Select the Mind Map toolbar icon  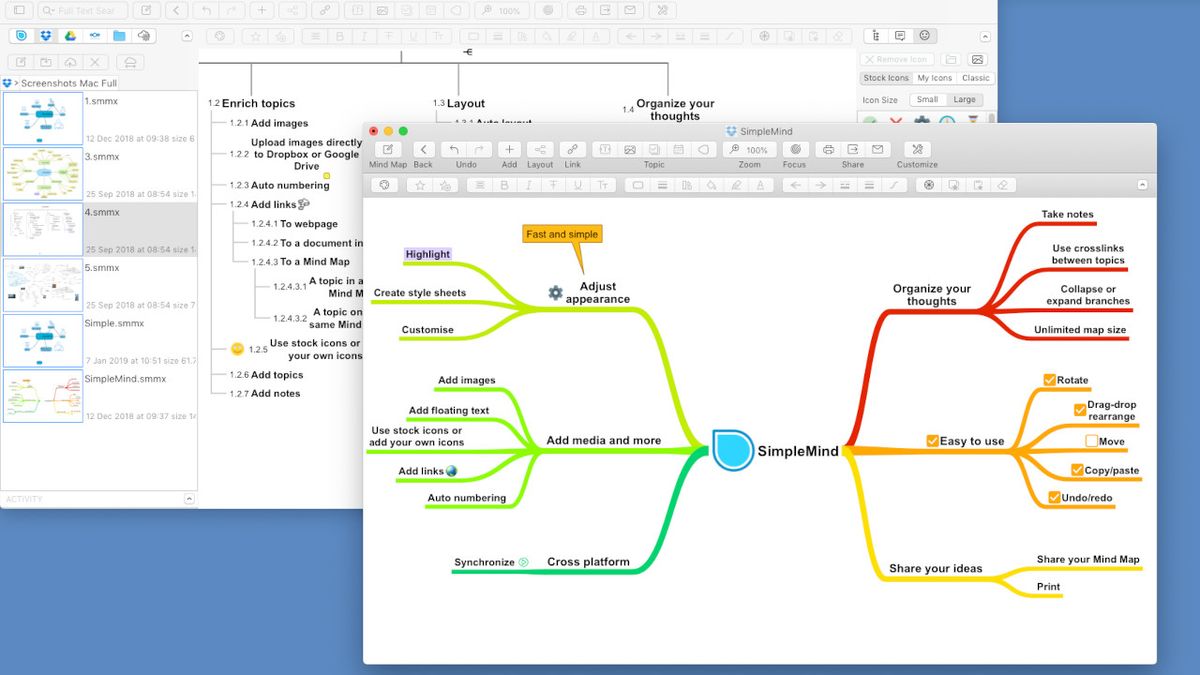point(387,150)
